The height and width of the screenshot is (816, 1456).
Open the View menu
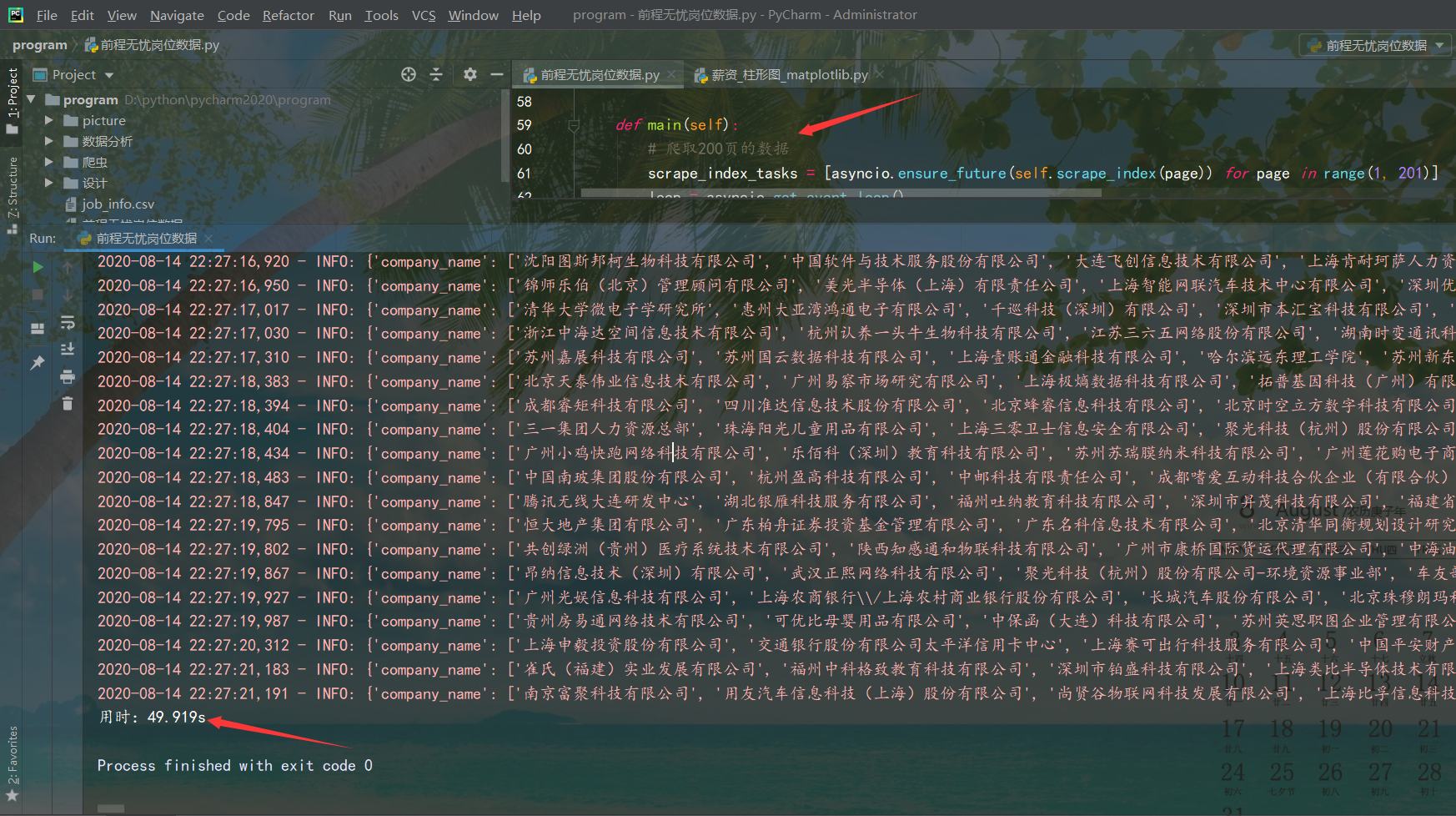(x=122, y=15)
